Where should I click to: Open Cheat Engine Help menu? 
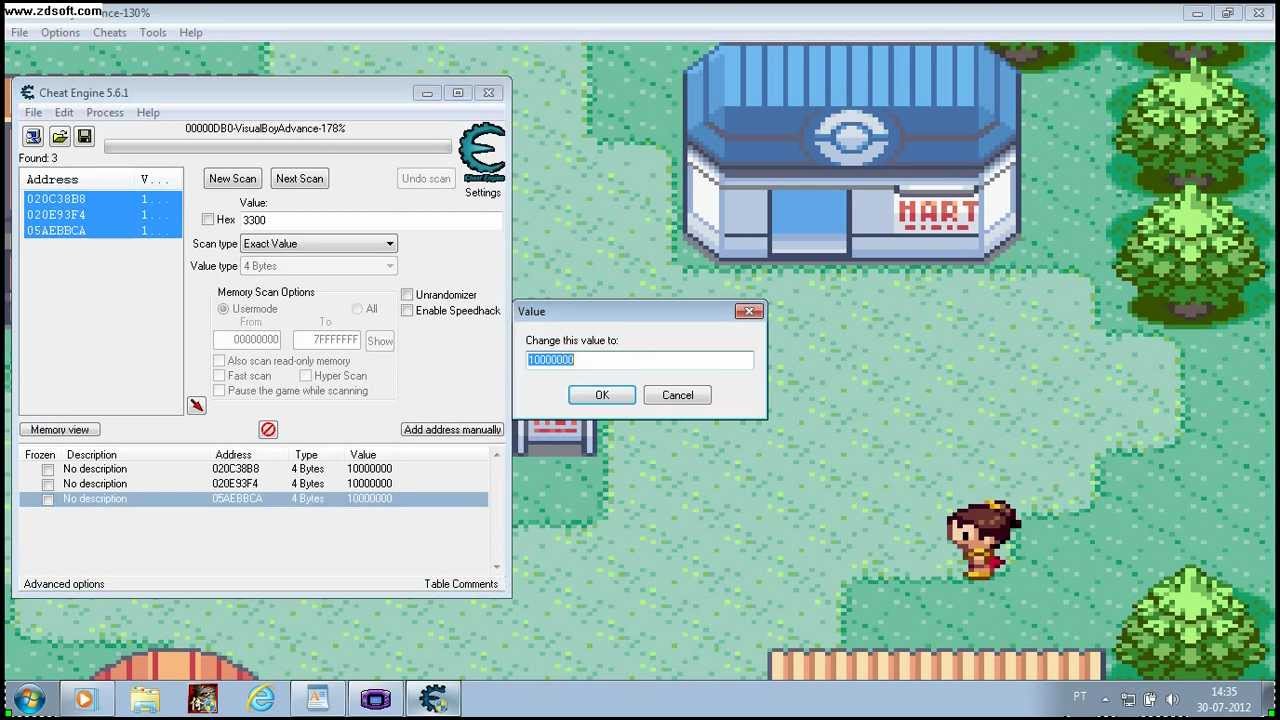(148, 113)
